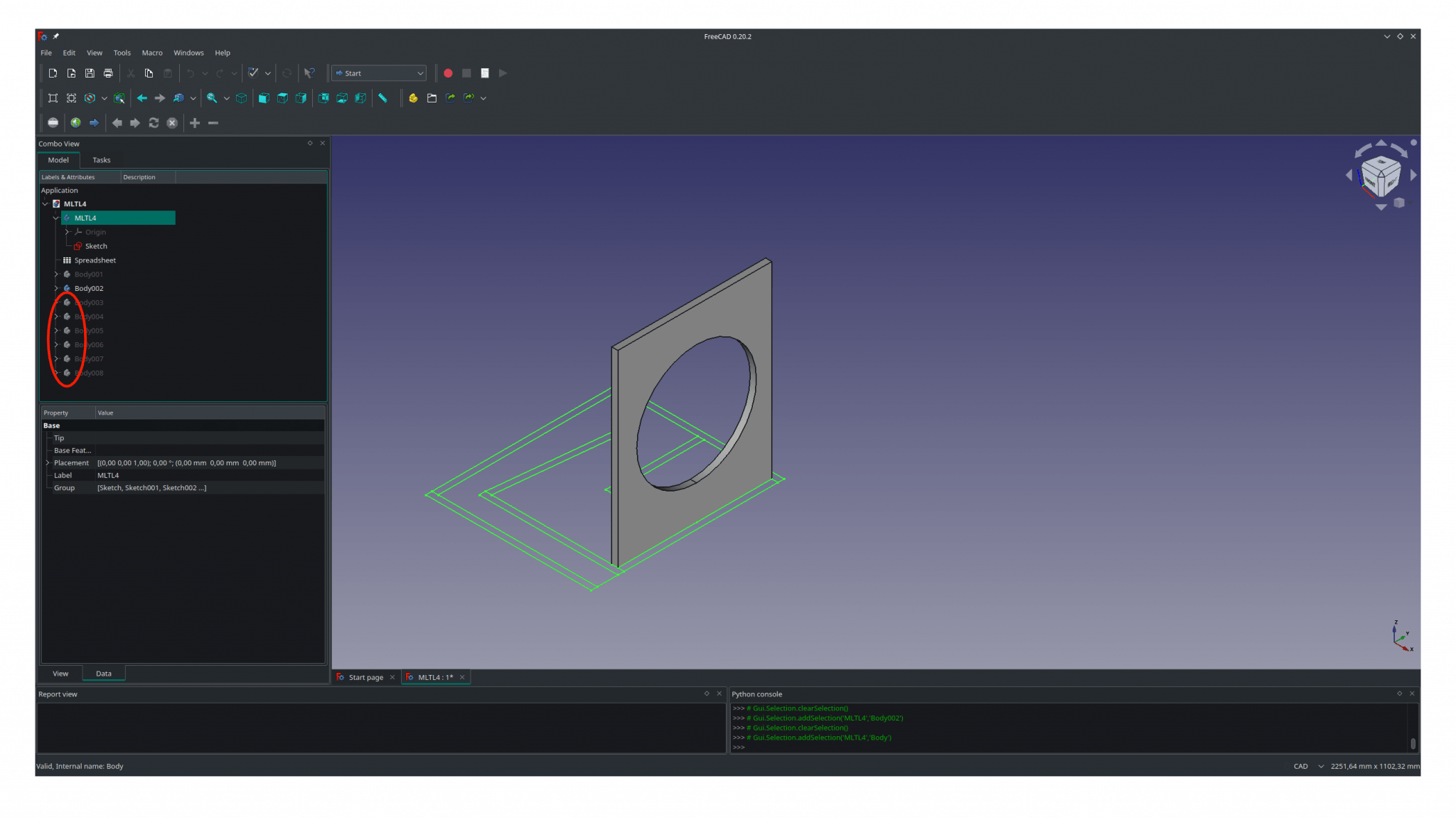Screen dimensions: 1456x818
Task: Reload the web page
Action: (x=154, y=123)
